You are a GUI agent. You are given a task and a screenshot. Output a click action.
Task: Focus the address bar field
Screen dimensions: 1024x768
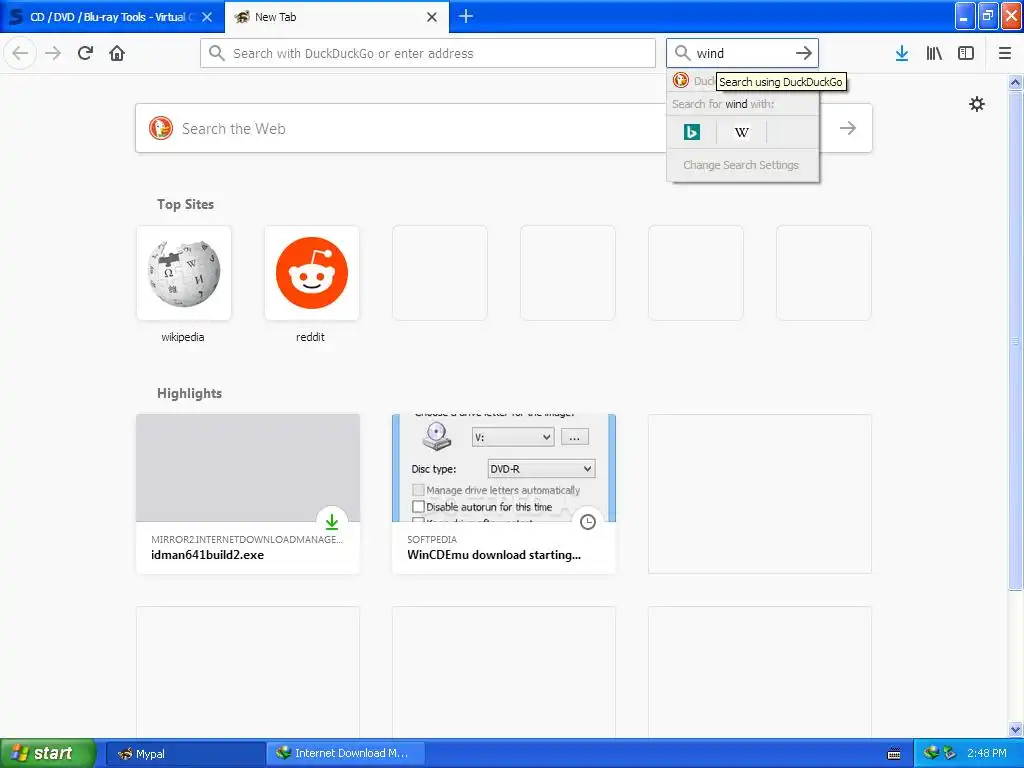coord(428,53)
